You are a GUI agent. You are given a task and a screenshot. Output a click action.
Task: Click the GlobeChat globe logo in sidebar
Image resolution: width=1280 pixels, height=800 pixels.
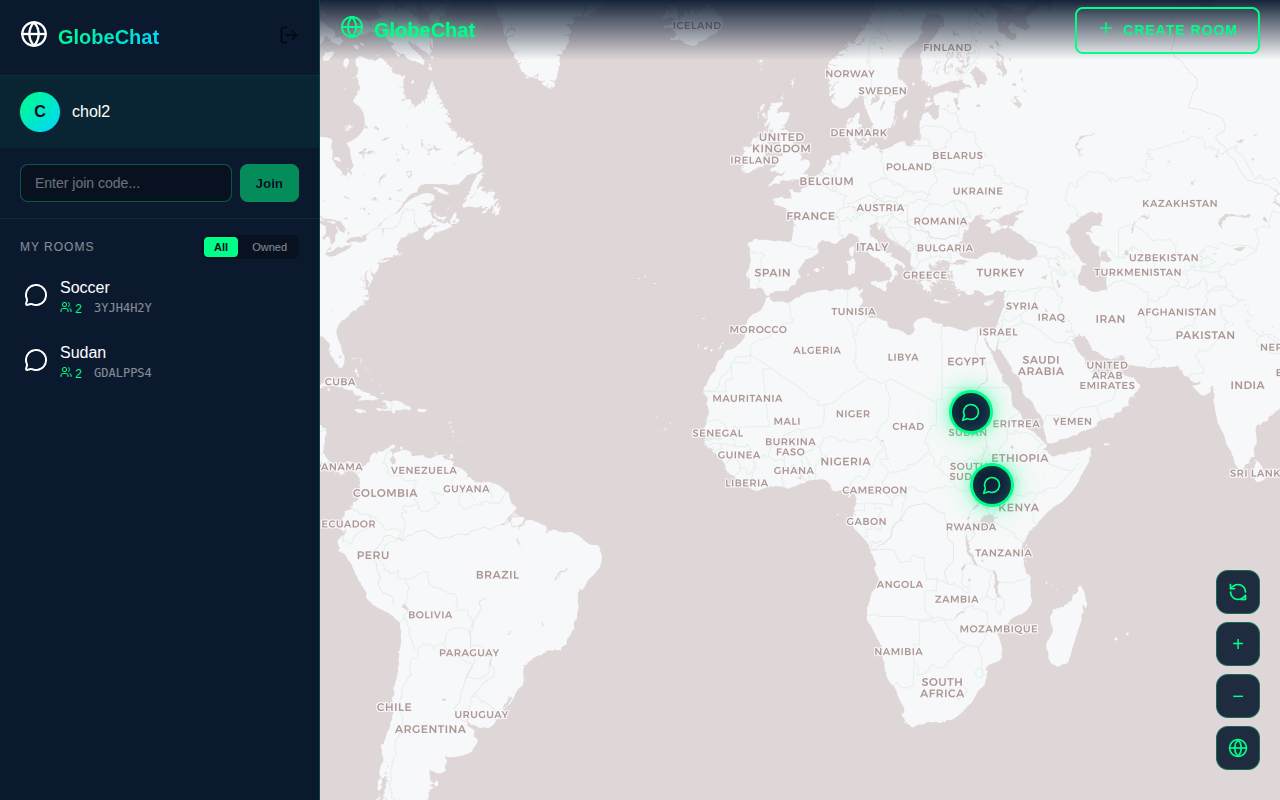coord(33,34)
